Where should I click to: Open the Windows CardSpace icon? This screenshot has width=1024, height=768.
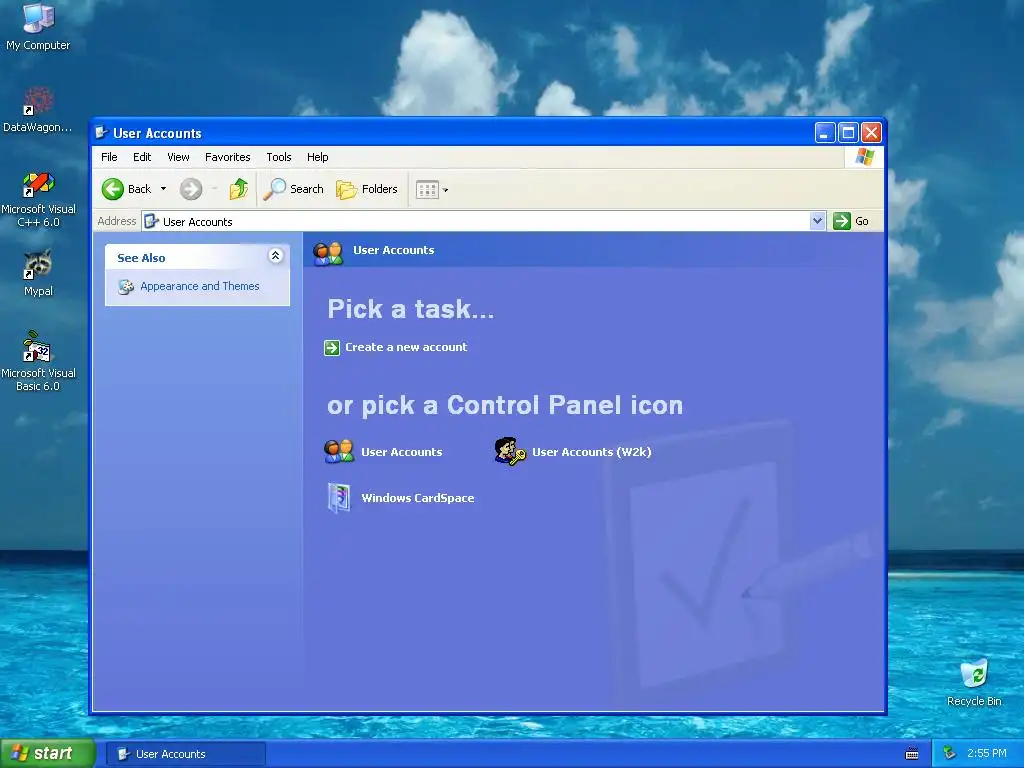(x=339, y=498)
